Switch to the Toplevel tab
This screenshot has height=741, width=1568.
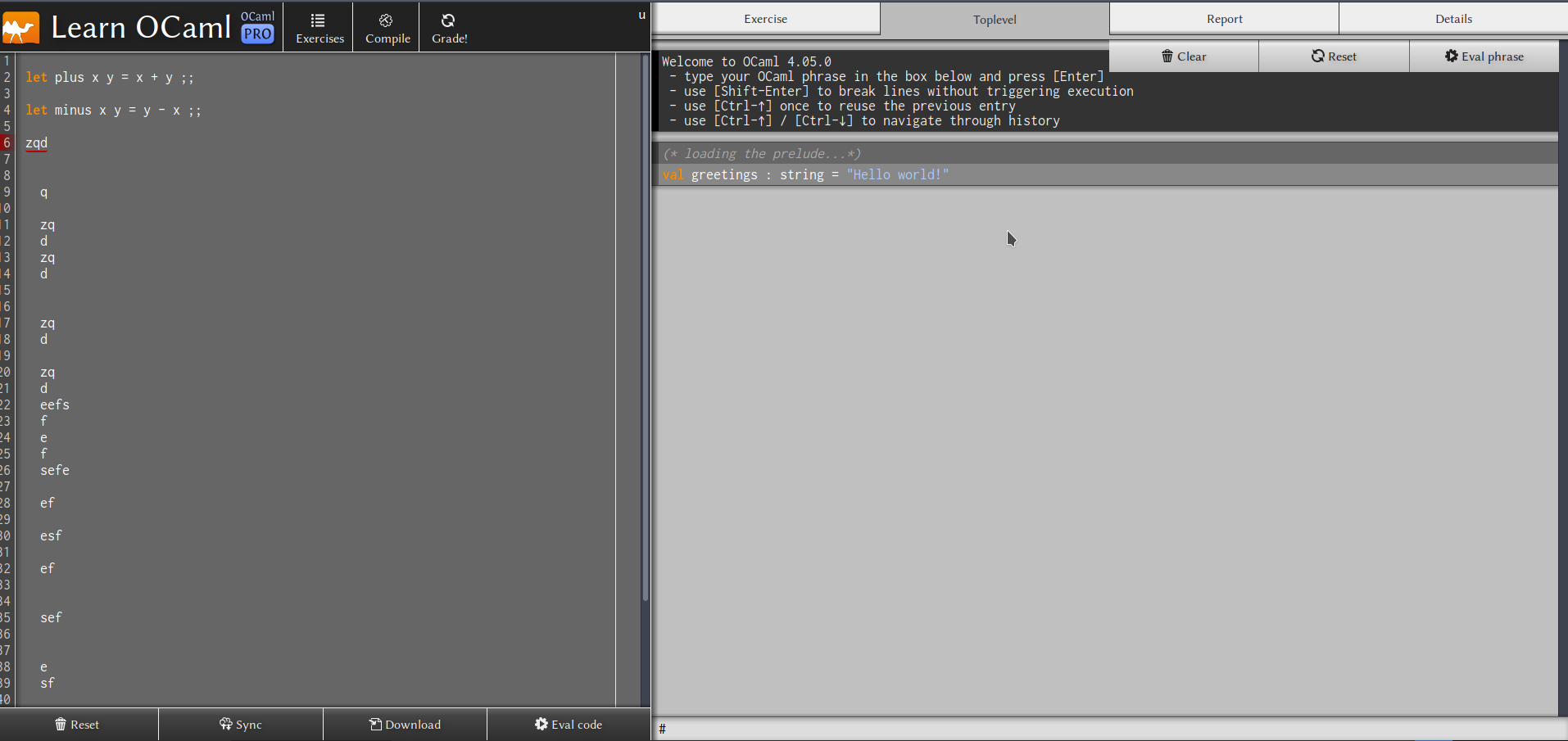tap(995, 19)
